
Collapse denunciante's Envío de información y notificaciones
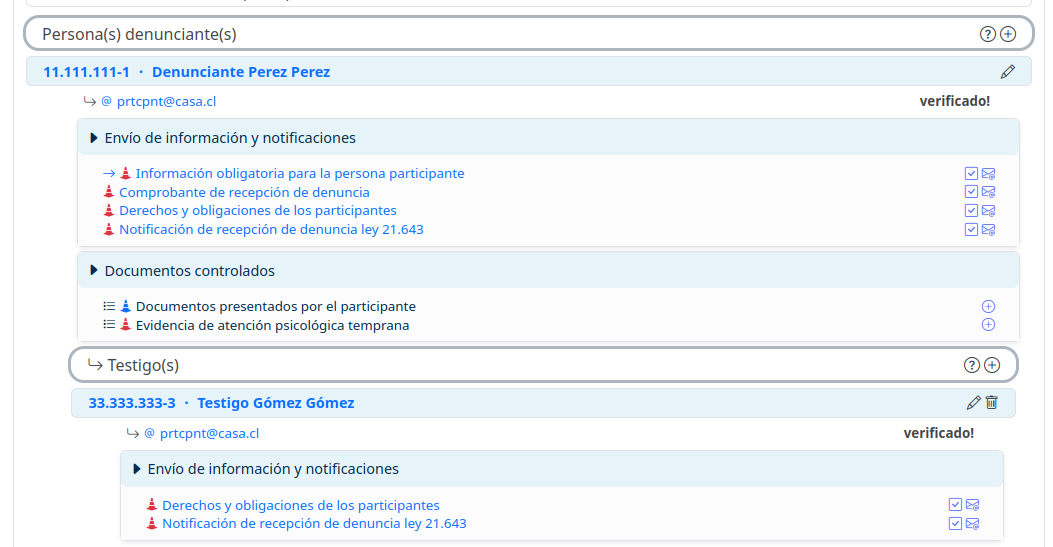point(94,138)
